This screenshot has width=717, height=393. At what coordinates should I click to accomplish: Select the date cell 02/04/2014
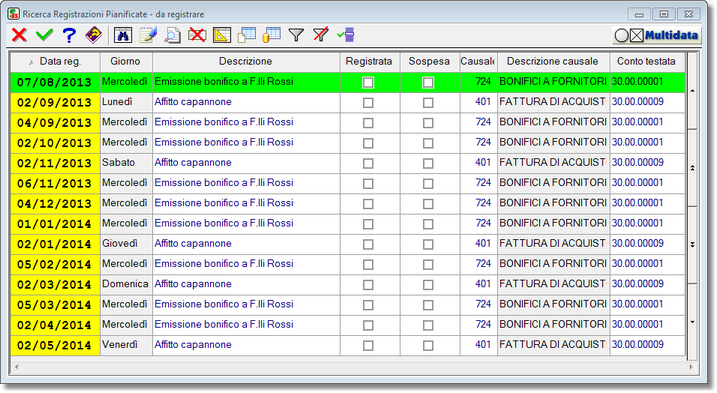55,325
